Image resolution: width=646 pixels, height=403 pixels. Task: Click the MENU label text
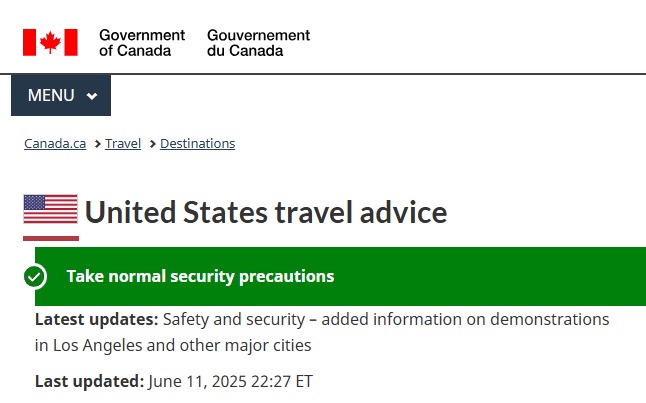51,95
